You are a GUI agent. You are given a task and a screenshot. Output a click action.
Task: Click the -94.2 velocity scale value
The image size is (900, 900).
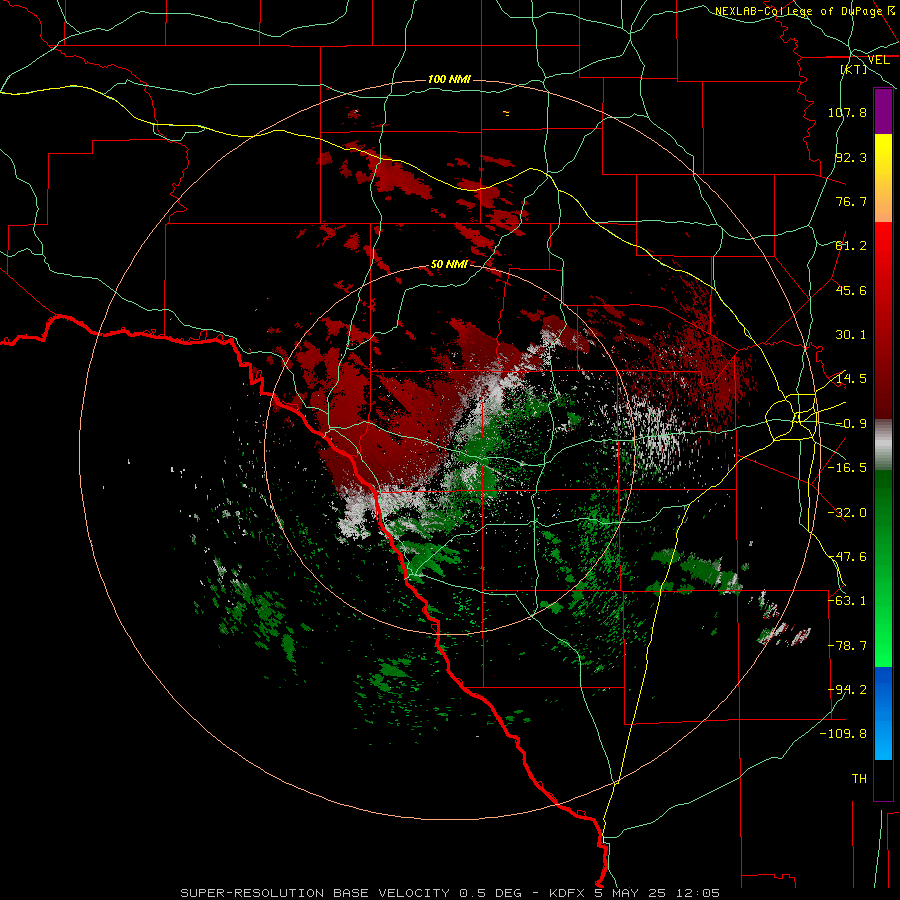pyautogui.click(x=847, y=690)
